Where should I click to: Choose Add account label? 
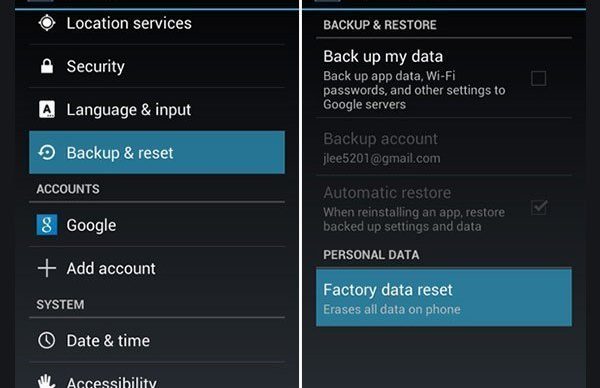click(111, 268)
